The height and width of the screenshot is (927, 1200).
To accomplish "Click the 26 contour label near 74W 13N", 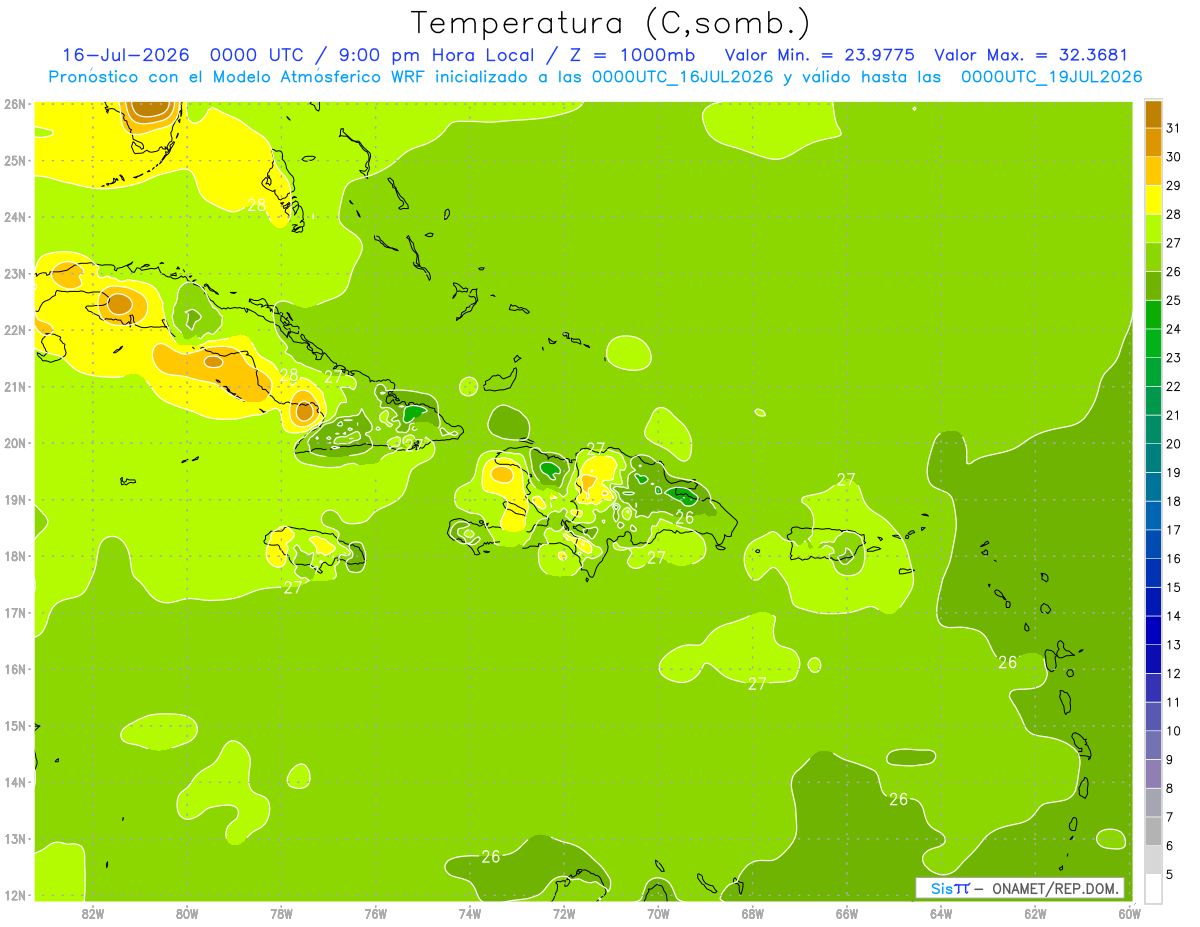I will coord(491,857).
